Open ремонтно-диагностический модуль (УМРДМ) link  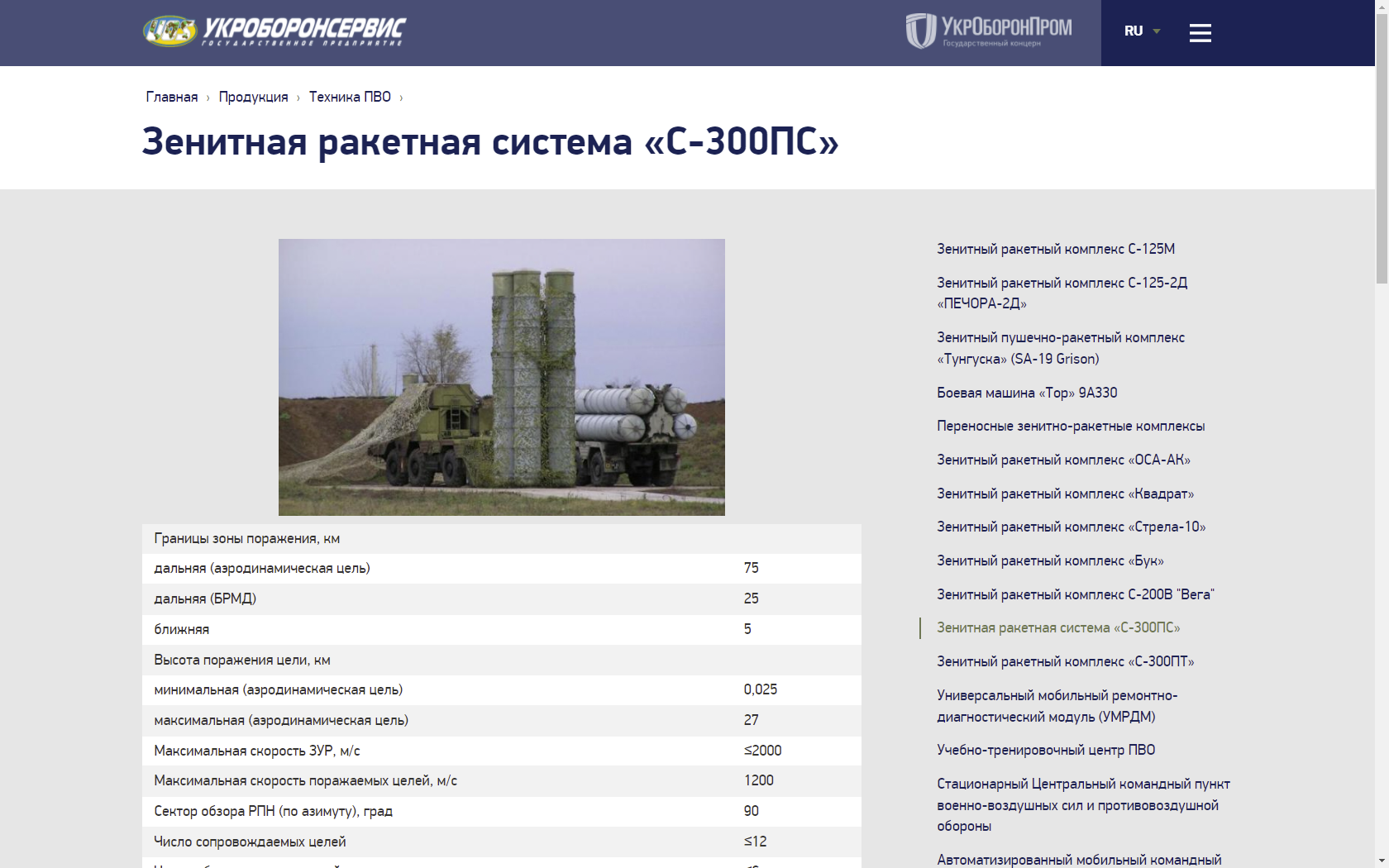1057,706
